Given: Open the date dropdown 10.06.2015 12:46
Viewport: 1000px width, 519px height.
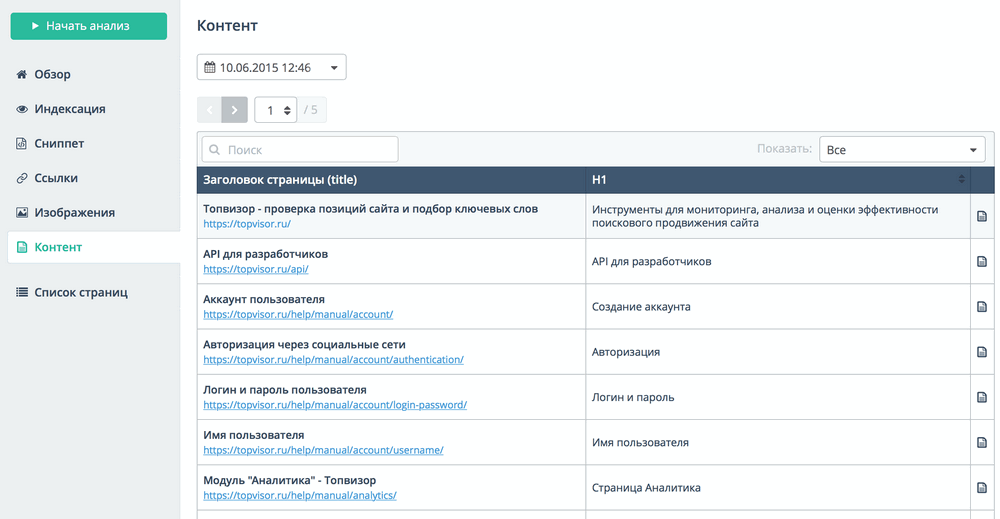Looking at the screenshot, I should point(272,67).
